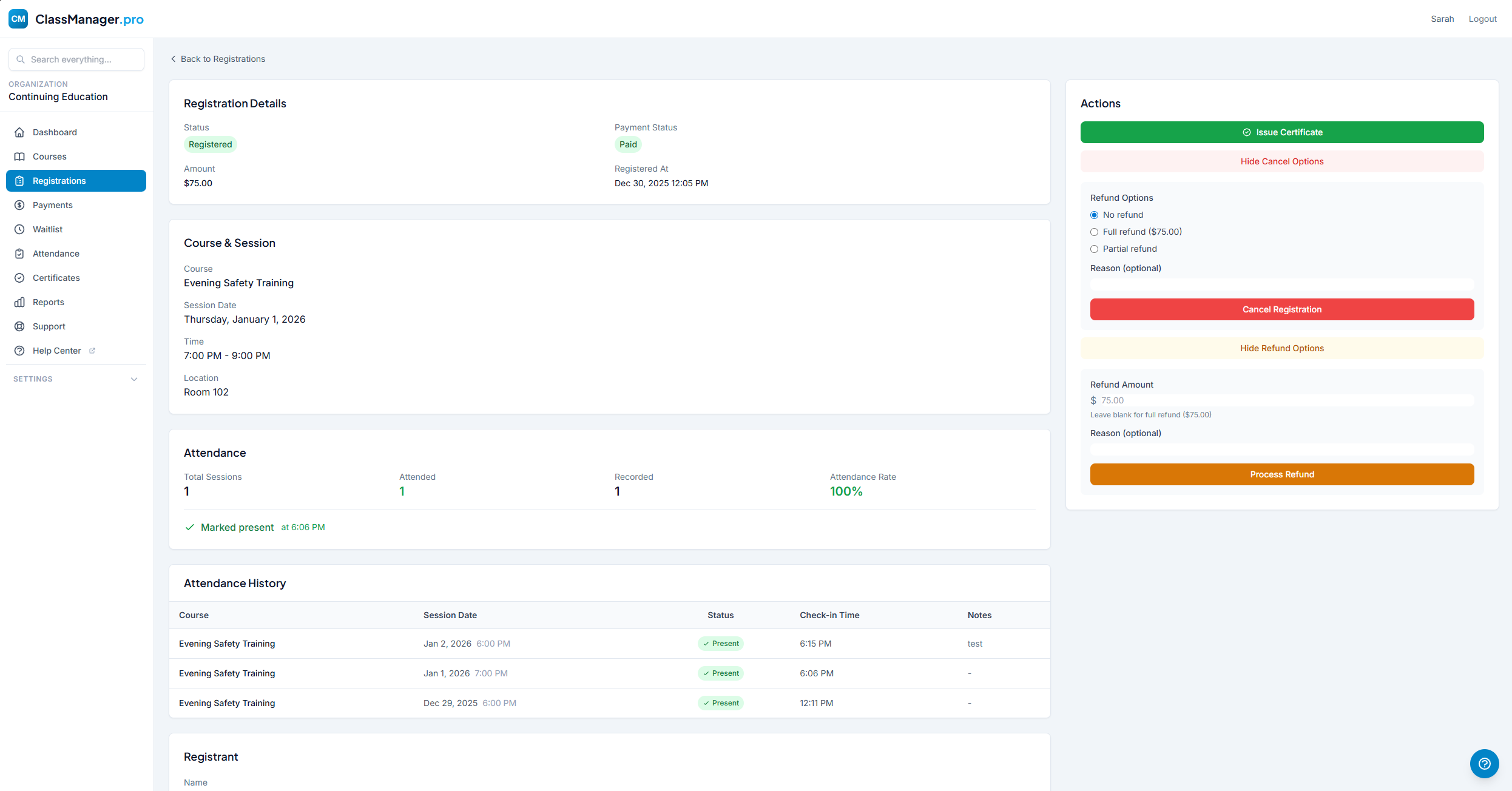Image resolution: width=1512 pixels, height=791 pixels.
Task: Collapse options via Hide Cancel Options
Action: [x=1281, y=161]
